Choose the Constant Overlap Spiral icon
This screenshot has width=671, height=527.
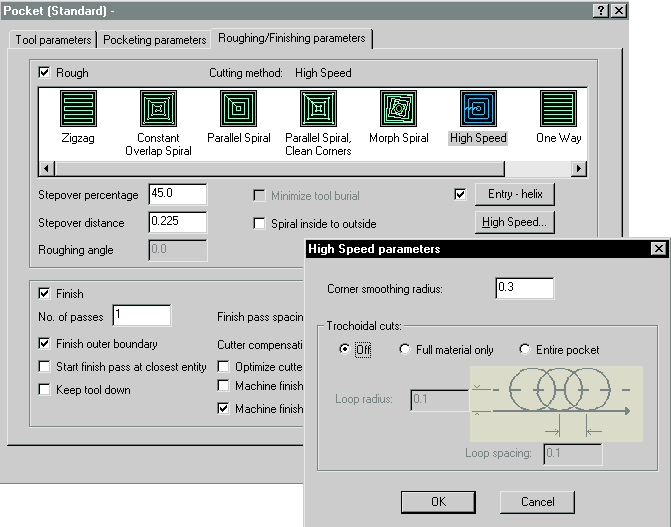[158, 108]
